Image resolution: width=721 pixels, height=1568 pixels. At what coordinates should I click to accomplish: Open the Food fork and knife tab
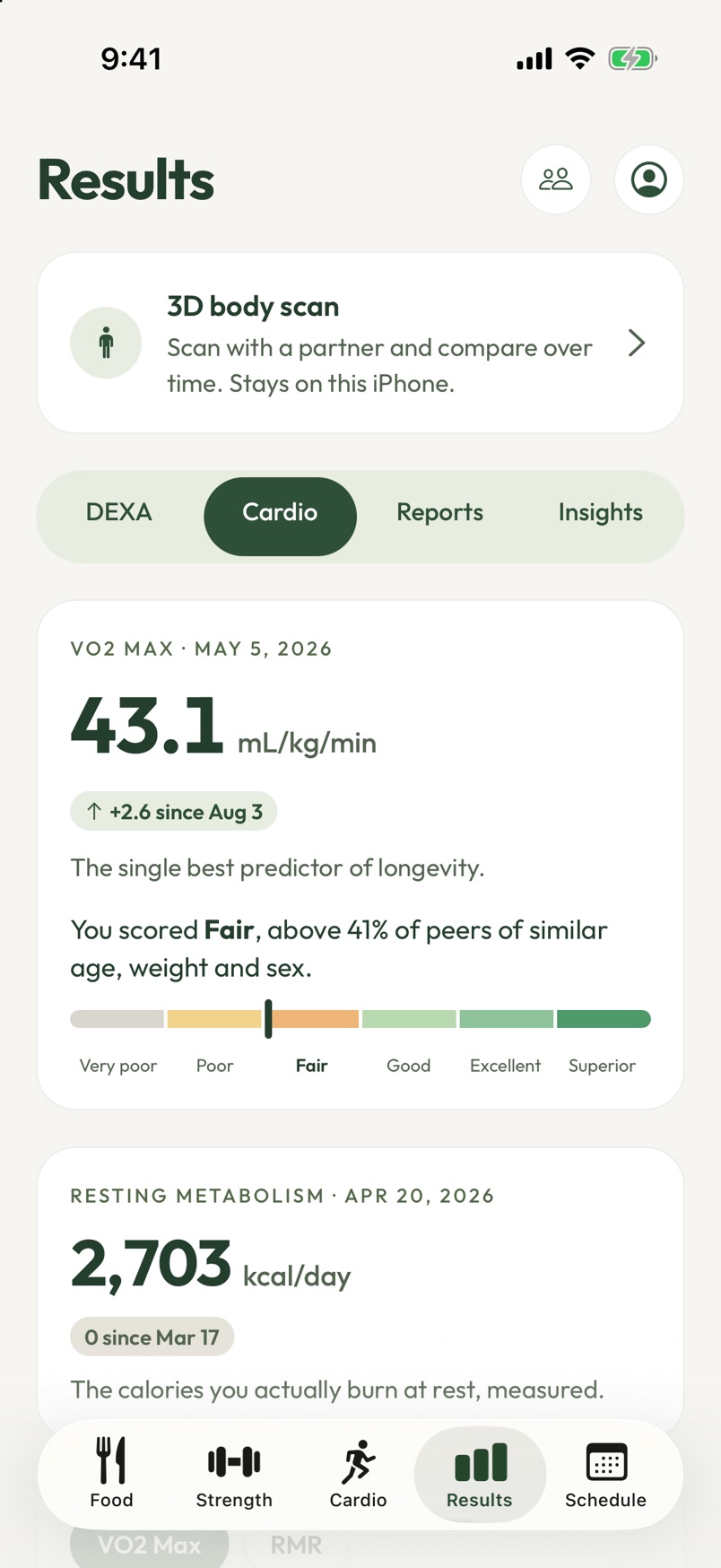tap(111, 1474)
